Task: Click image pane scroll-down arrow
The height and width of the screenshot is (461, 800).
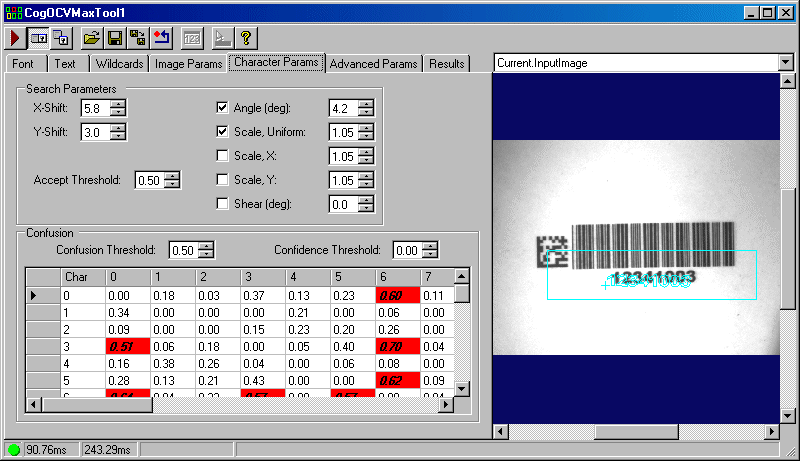Action: click(x=788, y=416)
